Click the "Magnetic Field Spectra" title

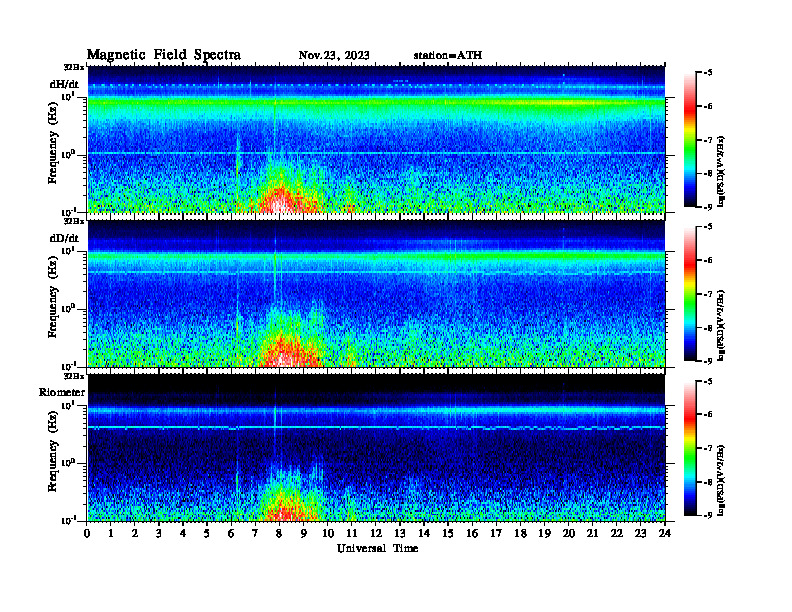pos(164,55)
